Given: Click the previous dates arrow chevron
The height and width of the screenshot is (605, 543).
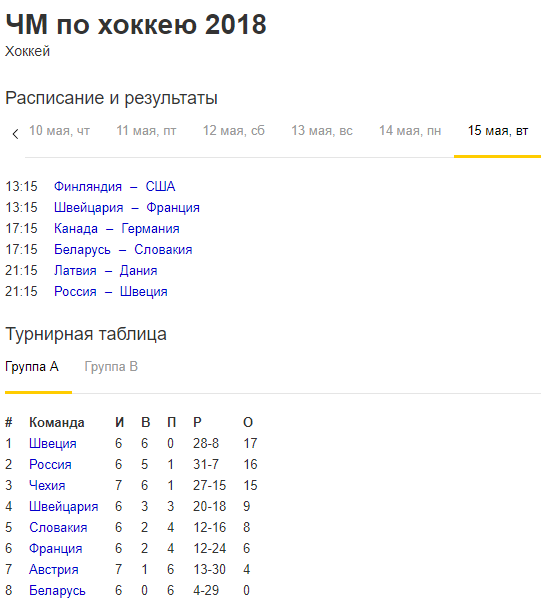Looking at the screenshot, I should pos(15,134).
